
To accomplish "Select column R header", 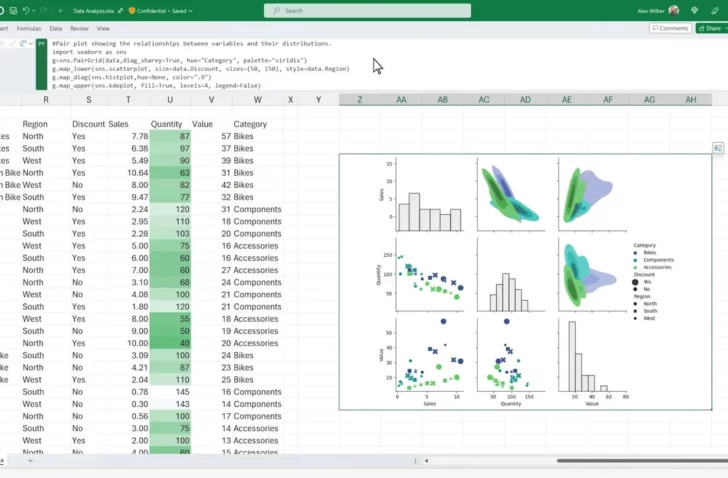I will click(x=46, y=99).
